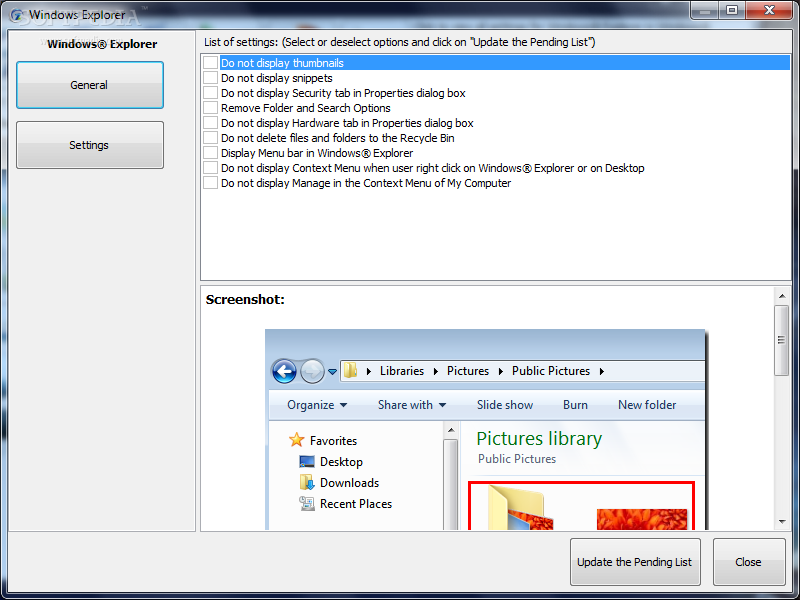Tick 'Do not display Manage' checkbox
Screen dimensions: 800x600
click(210, 183)
